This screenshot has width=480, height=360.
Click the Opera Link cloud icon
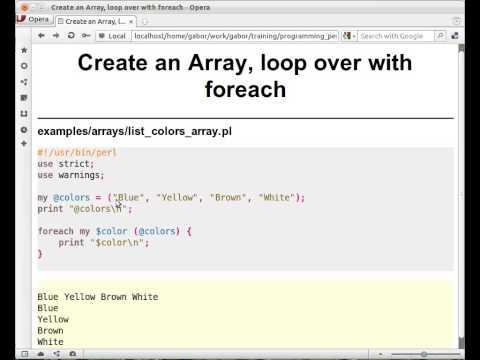click(41, 354)
